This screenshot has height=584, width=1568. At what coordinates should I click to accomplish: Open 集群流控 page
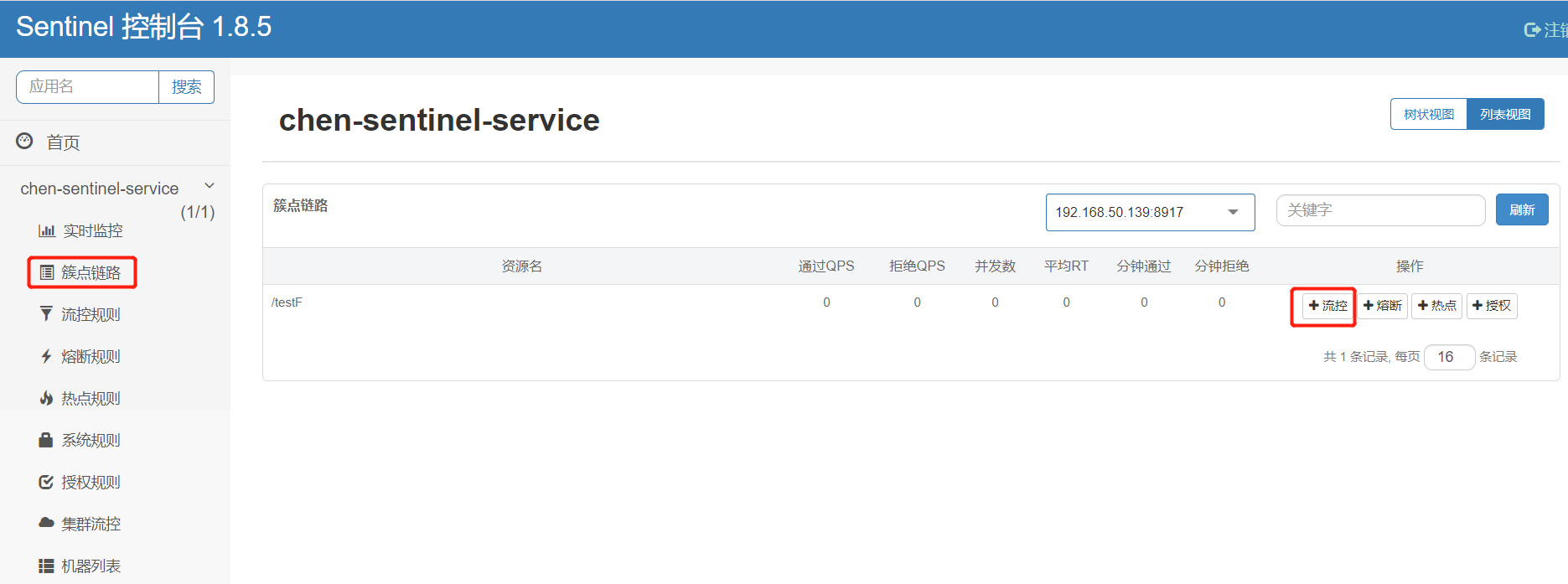click(x=91, y=524)
